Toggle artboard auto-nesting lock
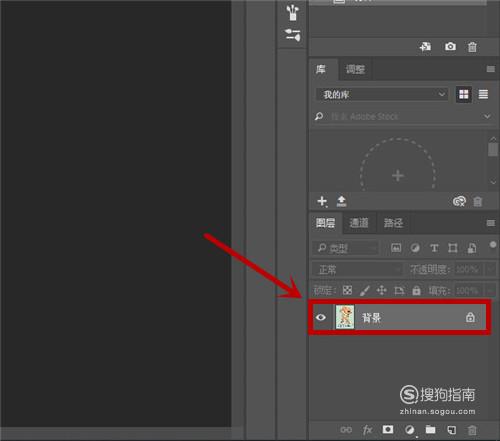Screen dimensions: 500x441 [x=399, y=290]
